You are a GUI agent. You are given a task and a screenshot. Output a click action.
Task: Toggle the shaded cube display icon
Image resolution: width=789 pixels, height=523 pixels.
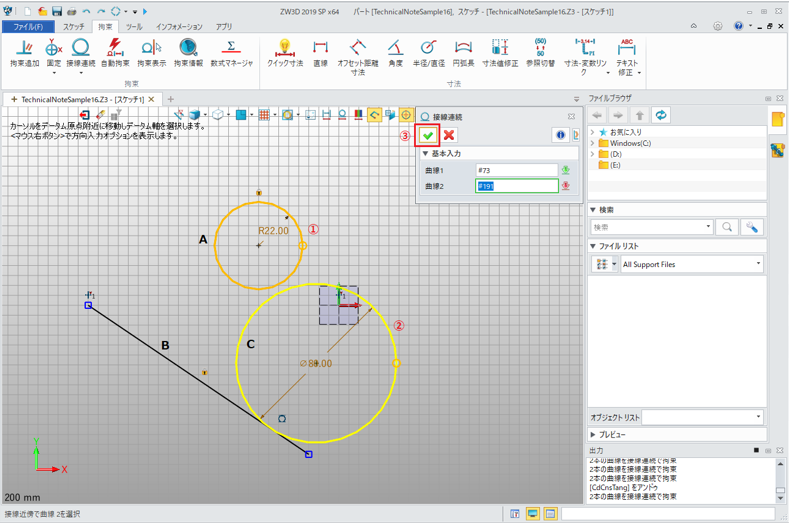tap(194, 115)
